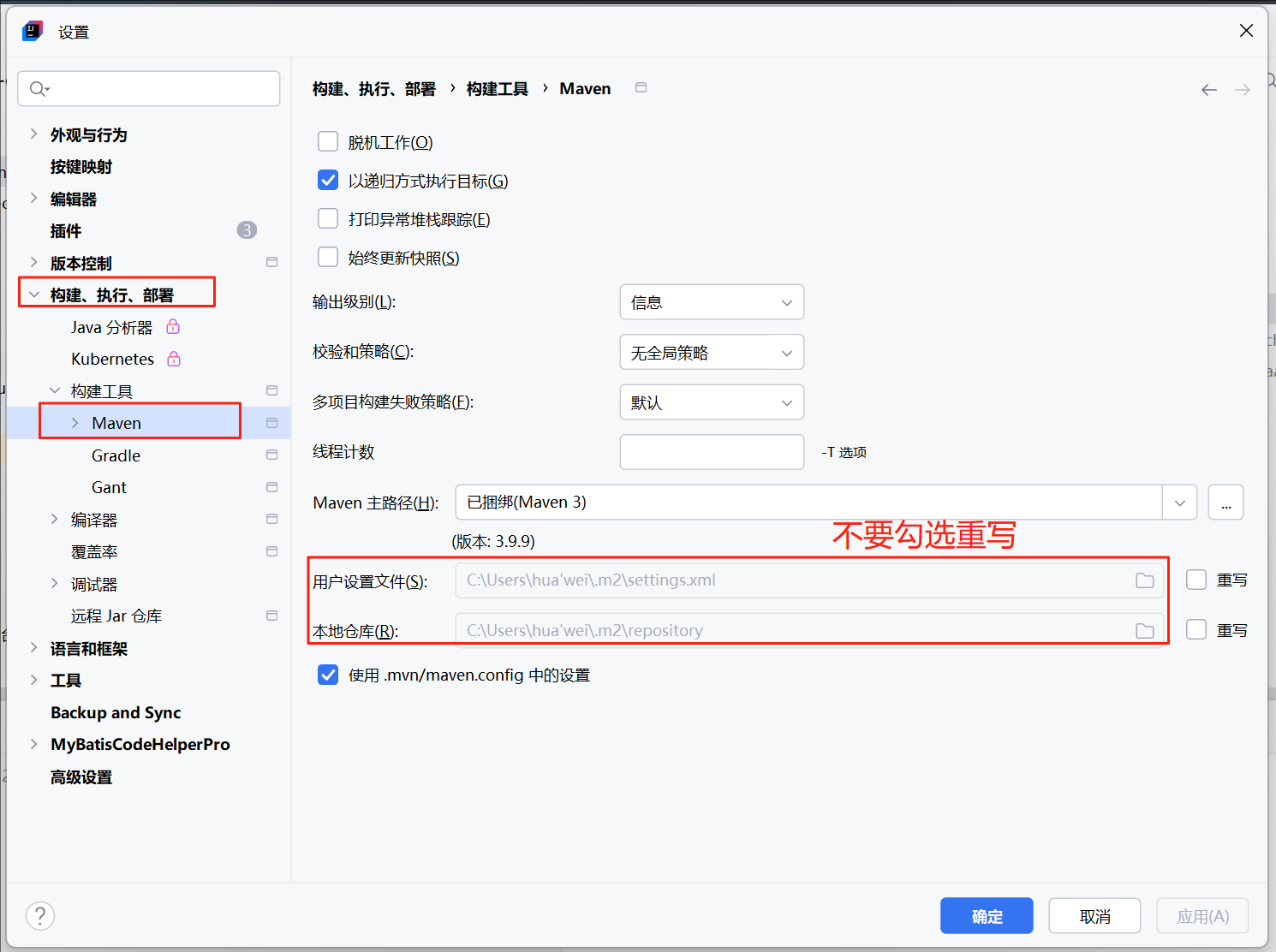Expand the 语言和框架 tree node
This screenshot has width=1276, height=952.
(x=33, y=647)
